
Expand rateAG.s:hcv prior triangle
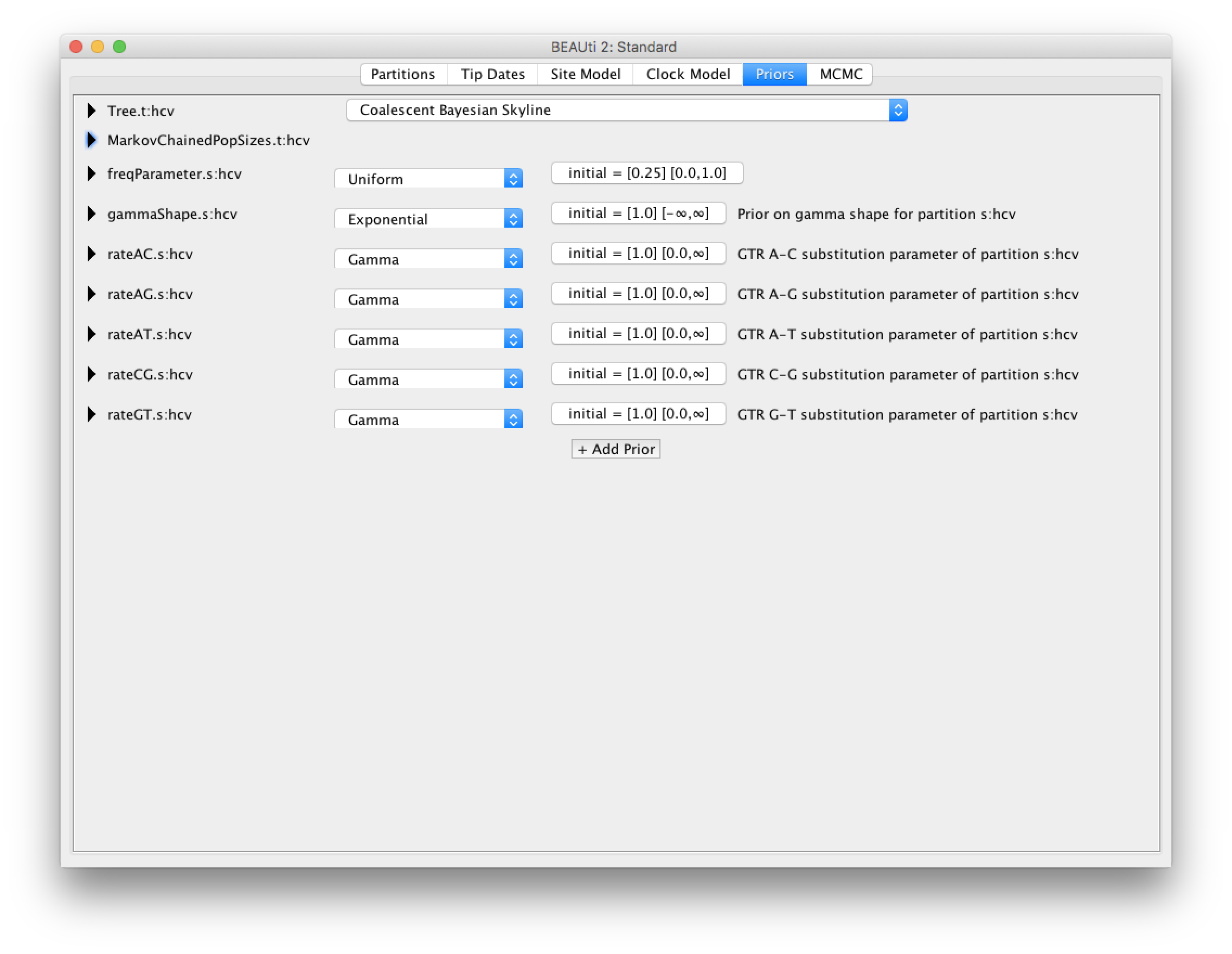[x=92, y=294]
